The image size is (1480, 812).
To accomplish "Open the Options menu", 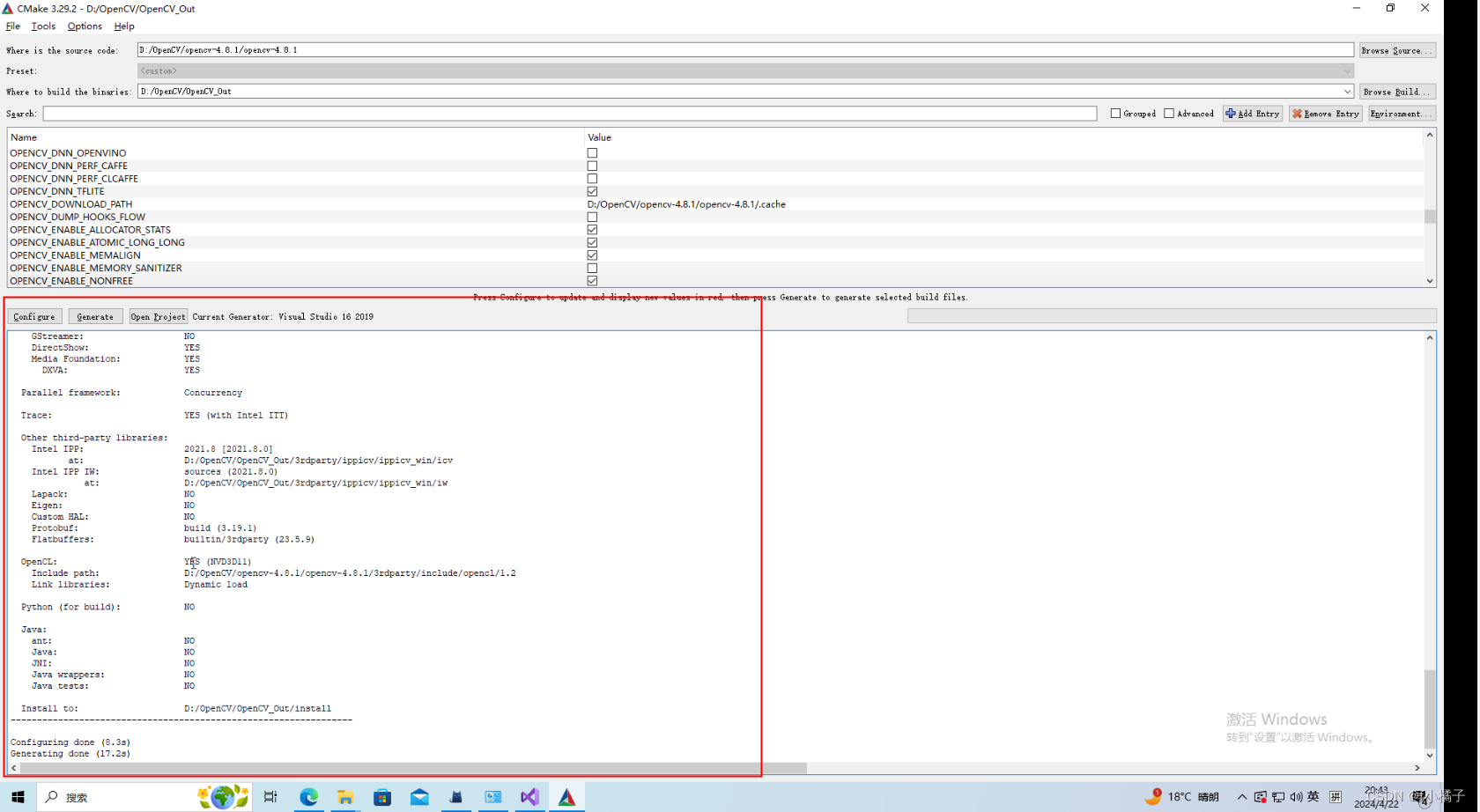I will (84, 26).
